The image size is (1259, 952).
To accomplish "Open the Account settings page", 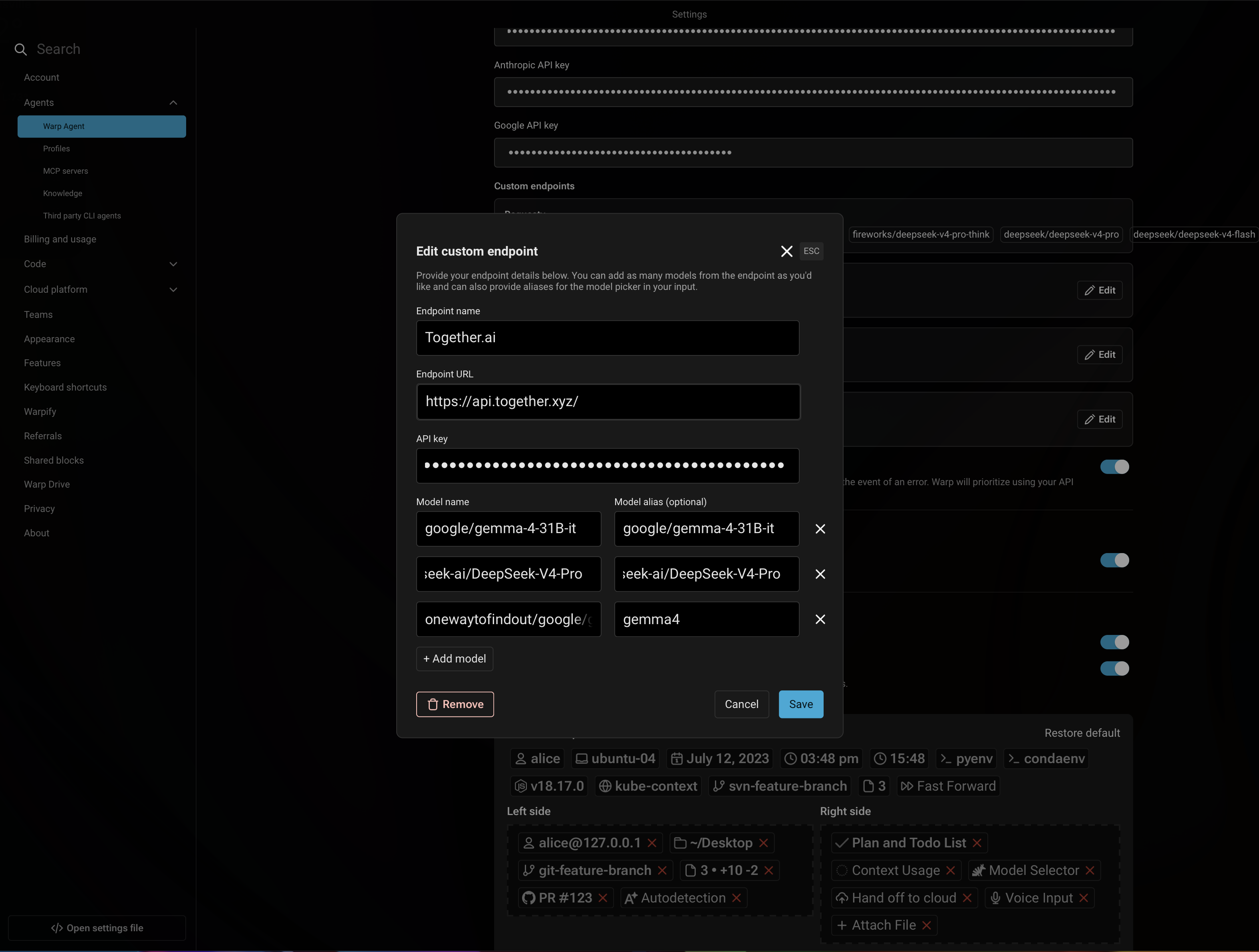I will tap(42, 77).
